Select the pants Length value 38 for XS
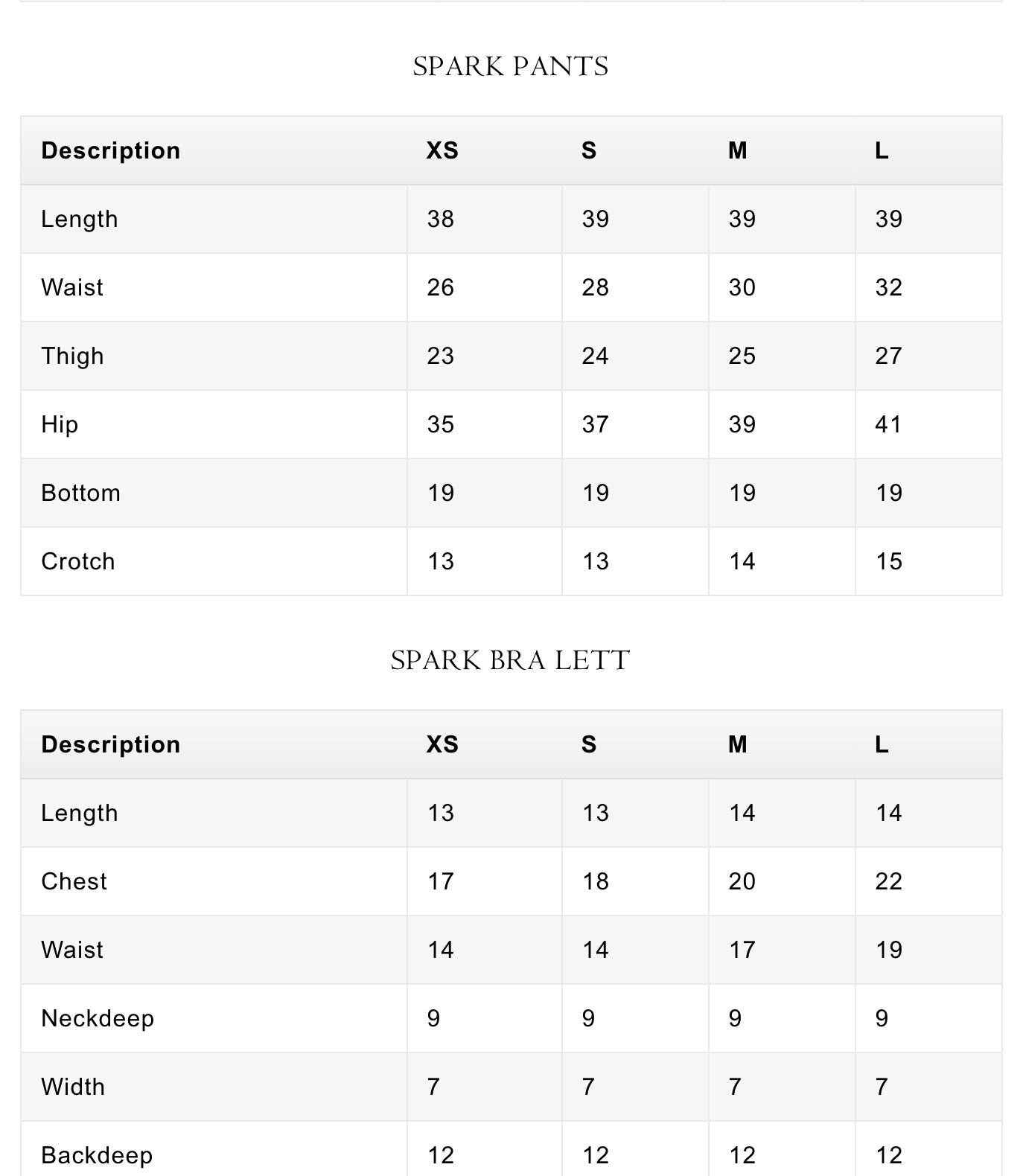The width and height of the screenshot is (1023, 1176). (x=441, y=220)
